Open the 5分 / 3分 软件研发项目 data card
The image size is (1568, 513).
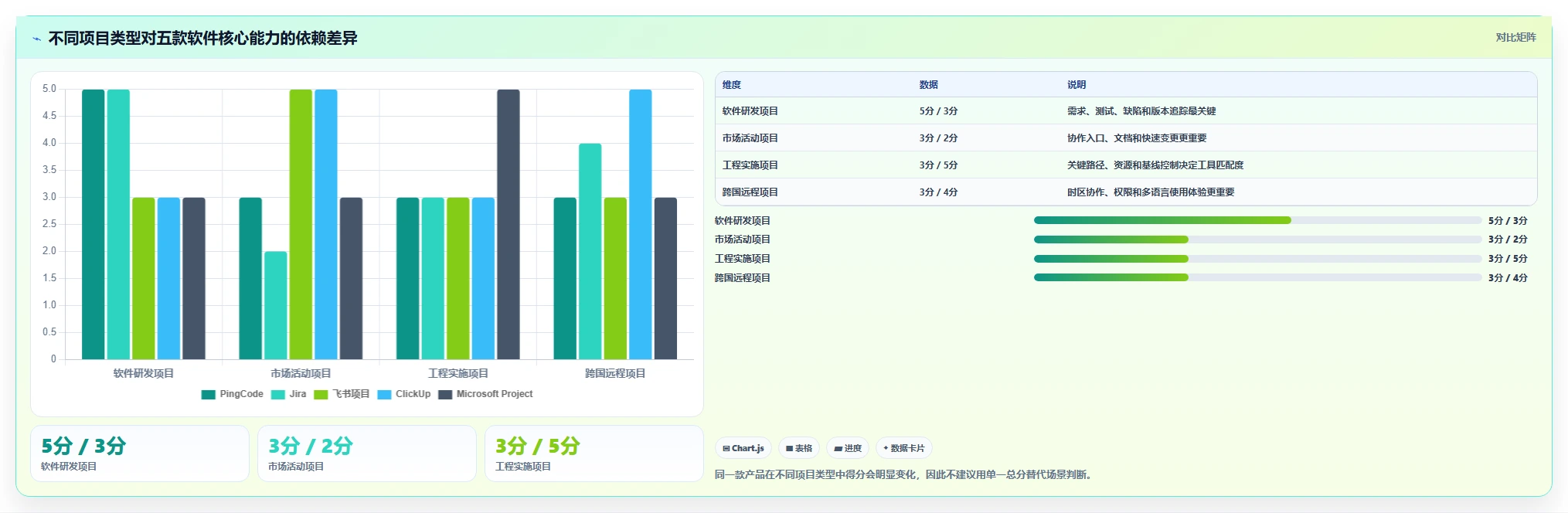click(x=140, y=454)
